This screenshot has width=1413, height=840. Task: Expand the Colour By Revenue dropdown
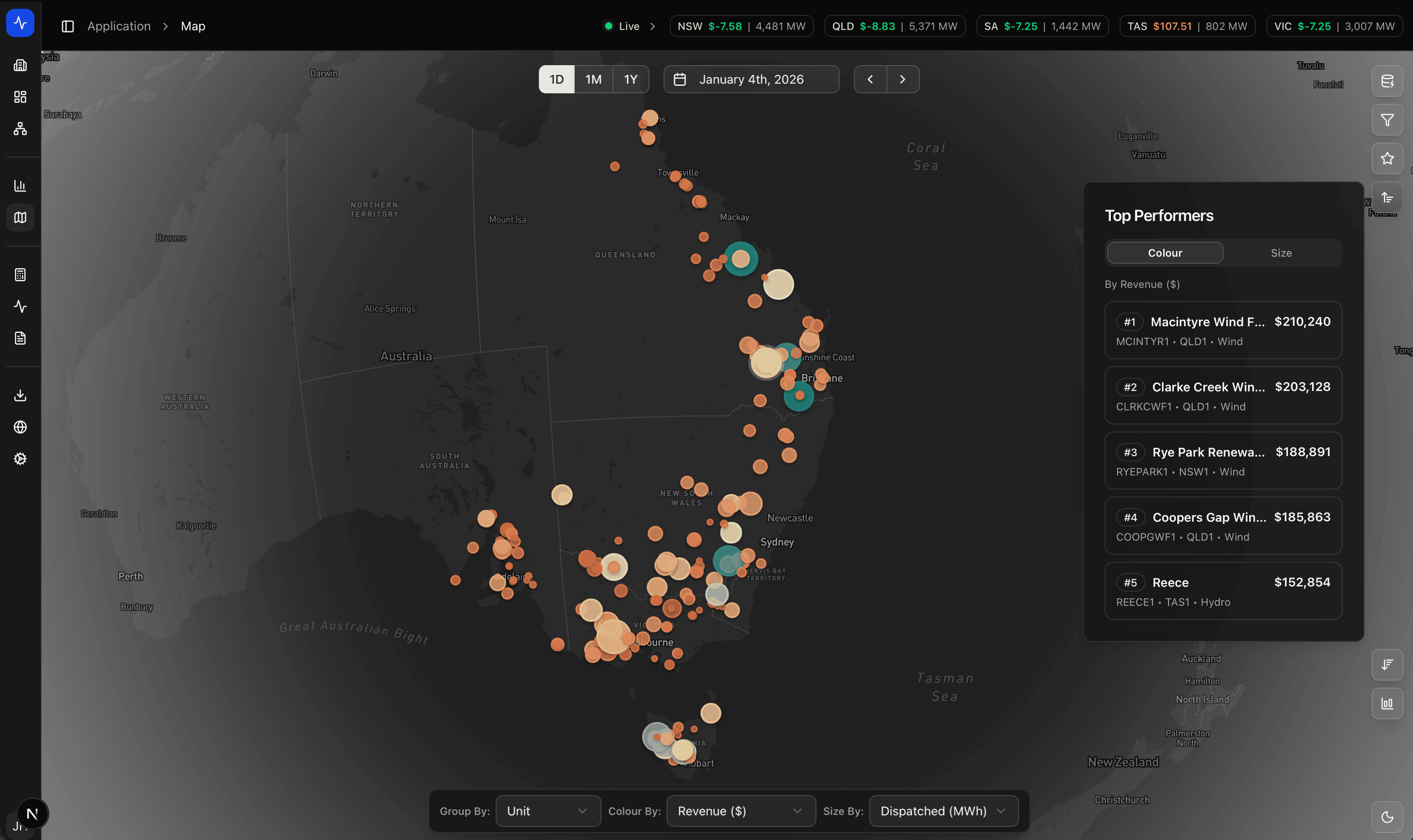point(740,811)
